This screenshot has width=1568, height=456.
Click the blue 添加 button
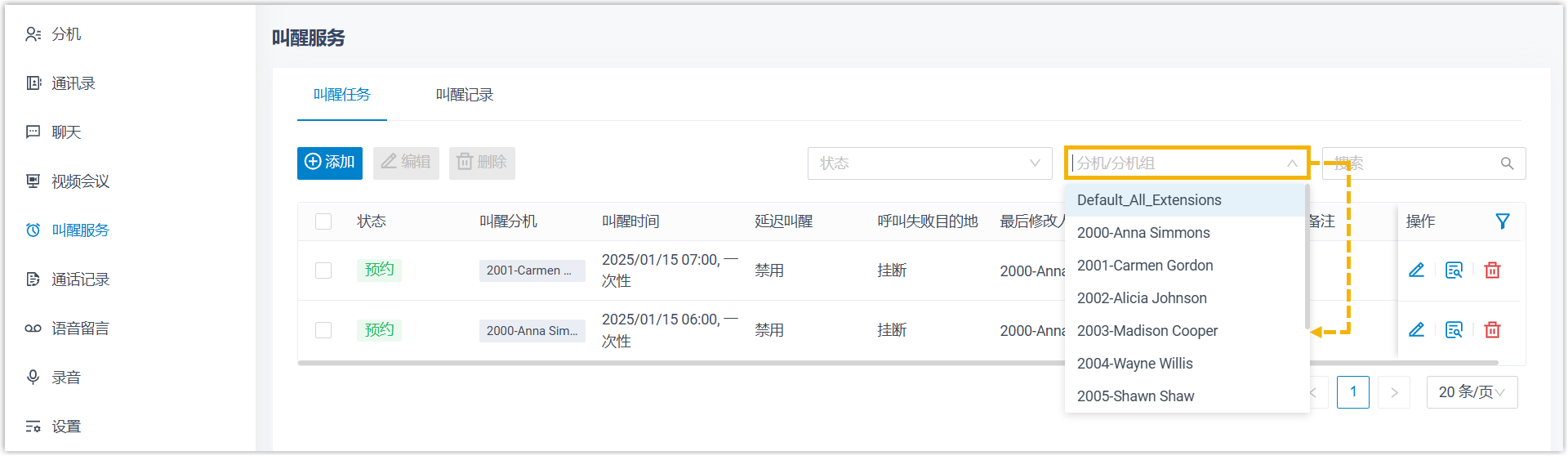point(330,163)
